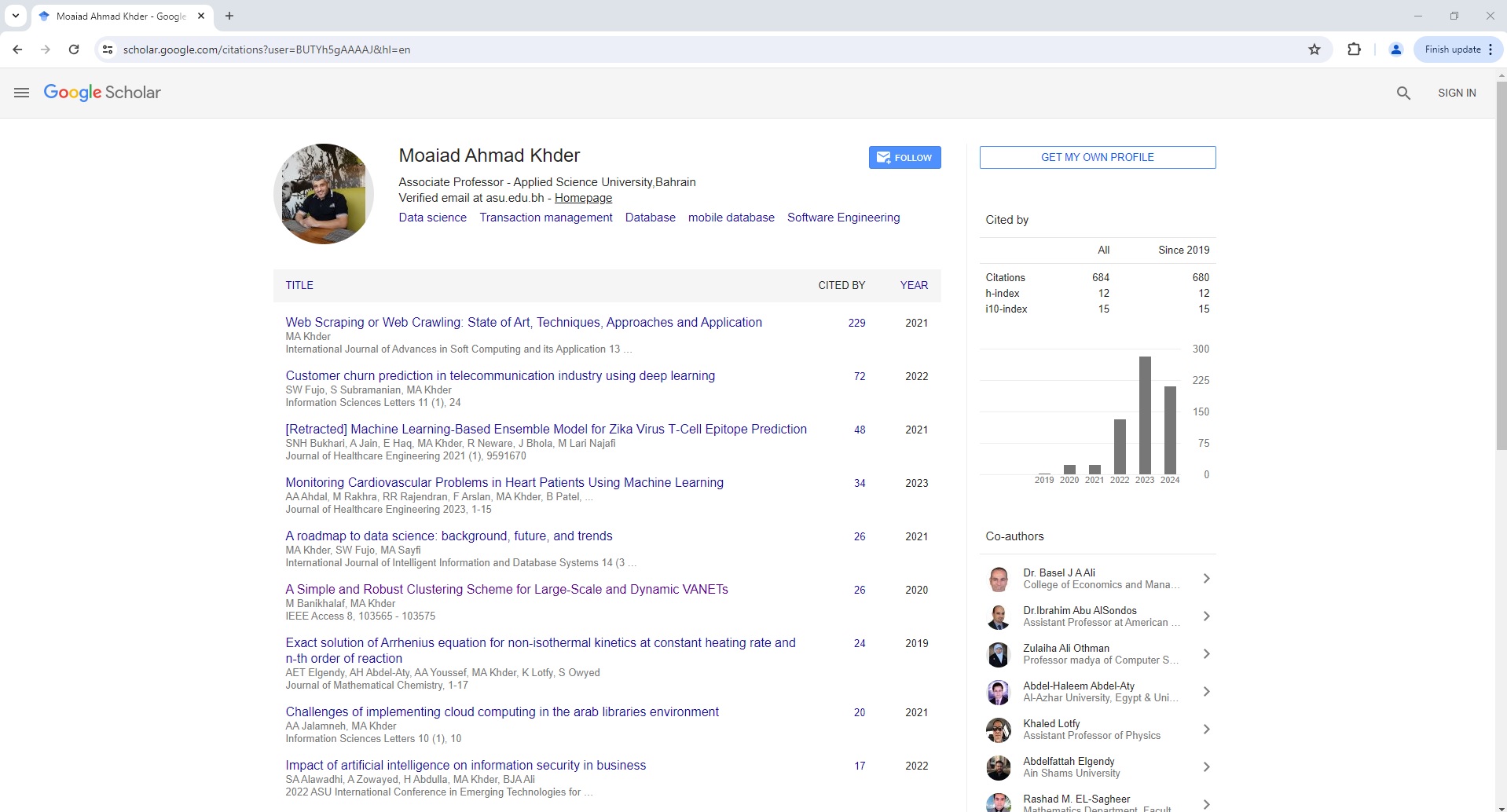Open the browser extensions icon
Screen dimensions: 1507x812
(x=1355, y=49)
